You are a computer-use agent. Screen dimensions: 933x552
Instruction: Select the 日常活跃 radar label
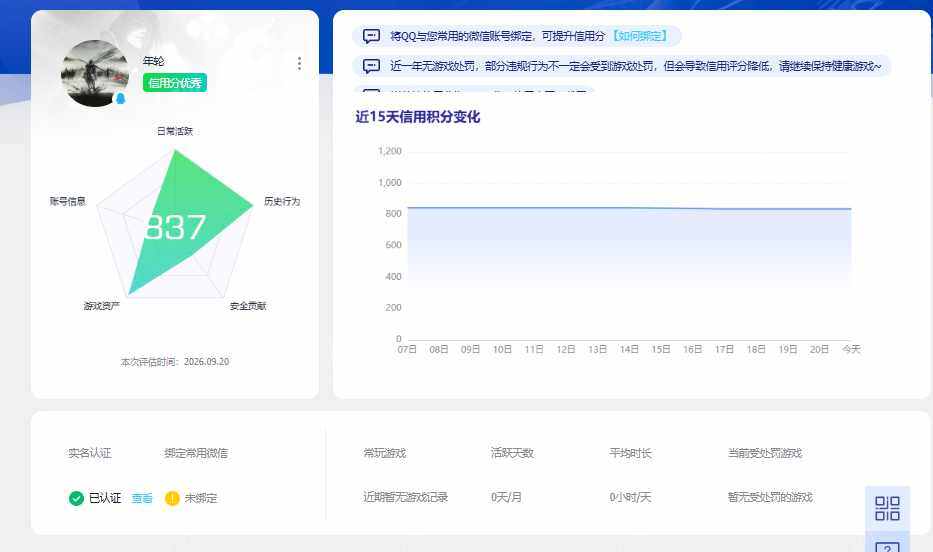click(175, 131)
